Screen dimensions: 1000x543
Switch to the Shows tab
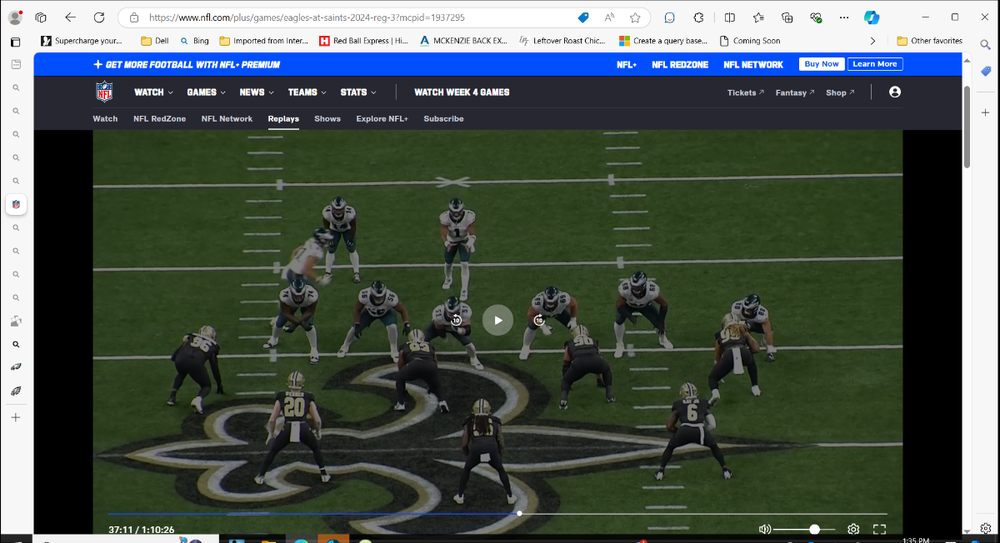(327, 119)
